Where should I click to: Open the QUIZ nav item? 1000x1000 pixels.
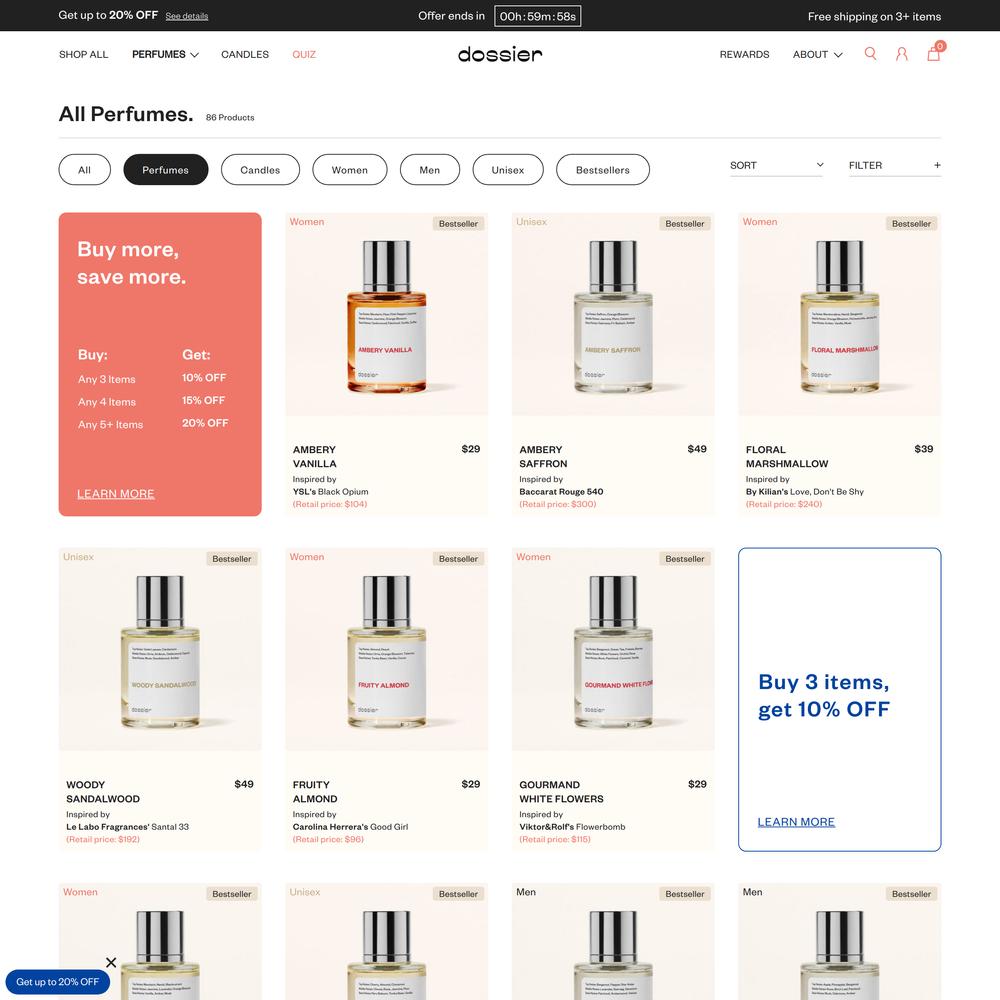click(x=304, y=54)
